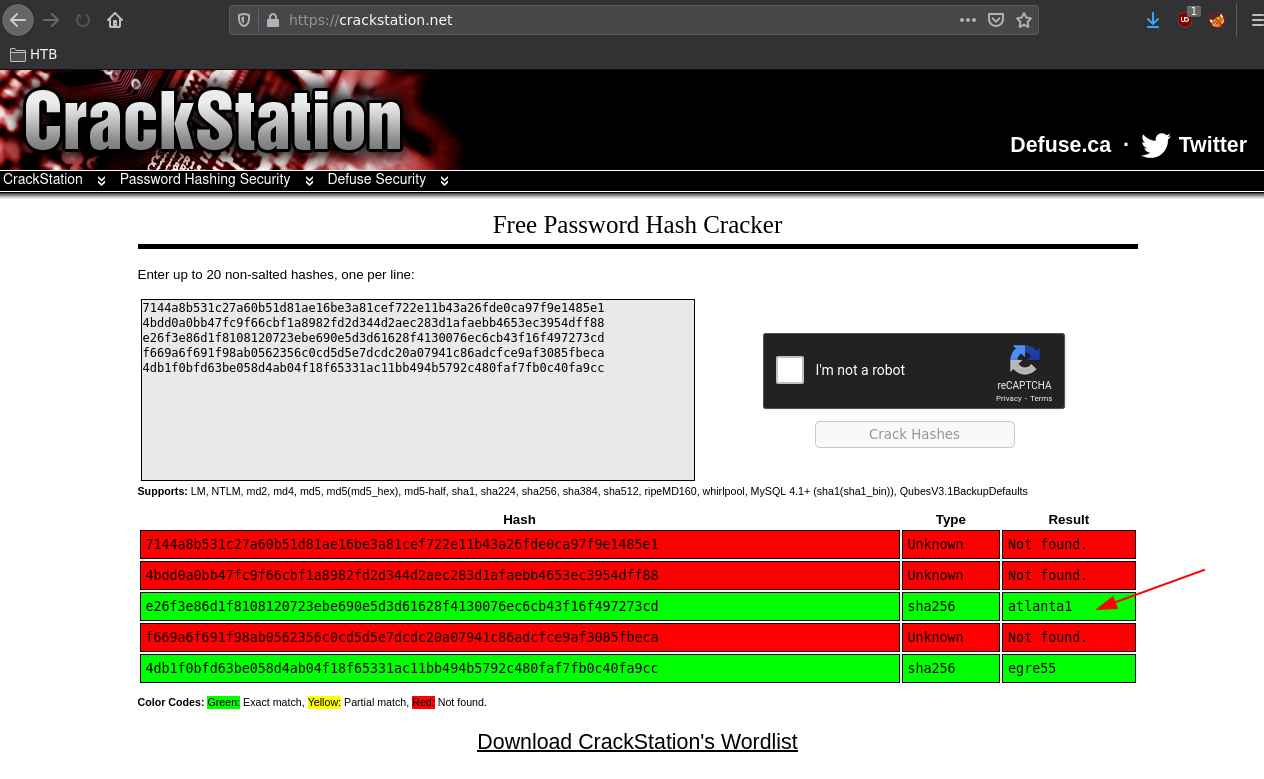This screenshot has width=1264, height=779.
Task: Select hash starting with 4bdd0a0b in results
Action: click(x=402, y=576)
